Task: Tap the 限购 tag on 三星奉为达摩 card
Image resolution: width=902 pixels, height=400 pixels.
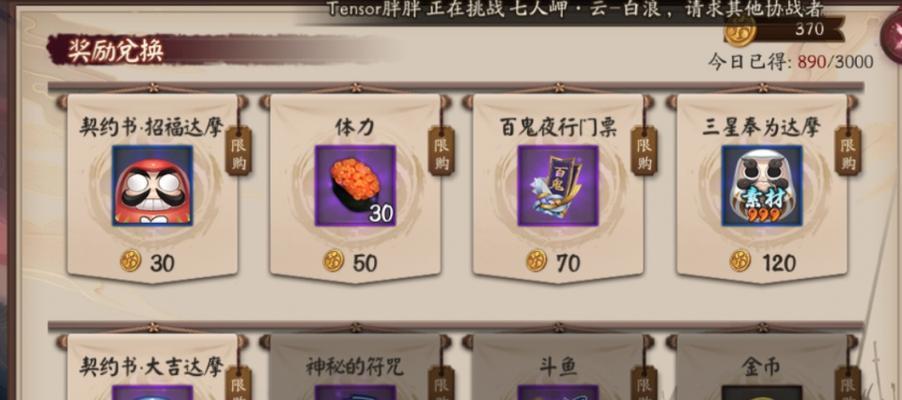Action: click(848, 151)
